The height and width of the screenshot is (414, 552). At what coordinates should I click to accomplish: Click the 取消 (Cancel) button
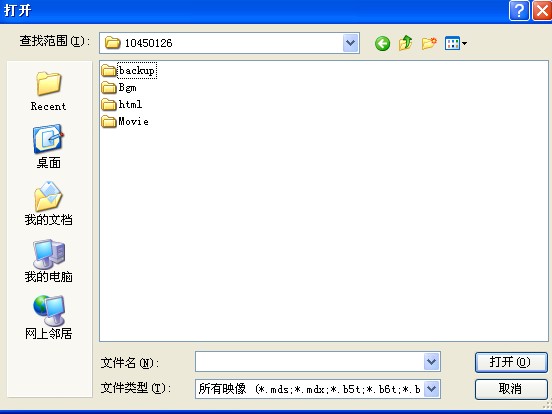pyautogui.click(x=511, y=389)
